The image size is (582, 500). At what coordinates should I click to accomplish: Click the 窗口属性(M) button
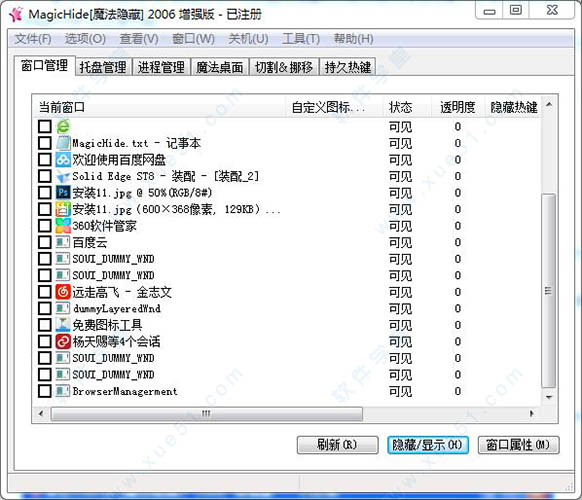pos(518,445)
